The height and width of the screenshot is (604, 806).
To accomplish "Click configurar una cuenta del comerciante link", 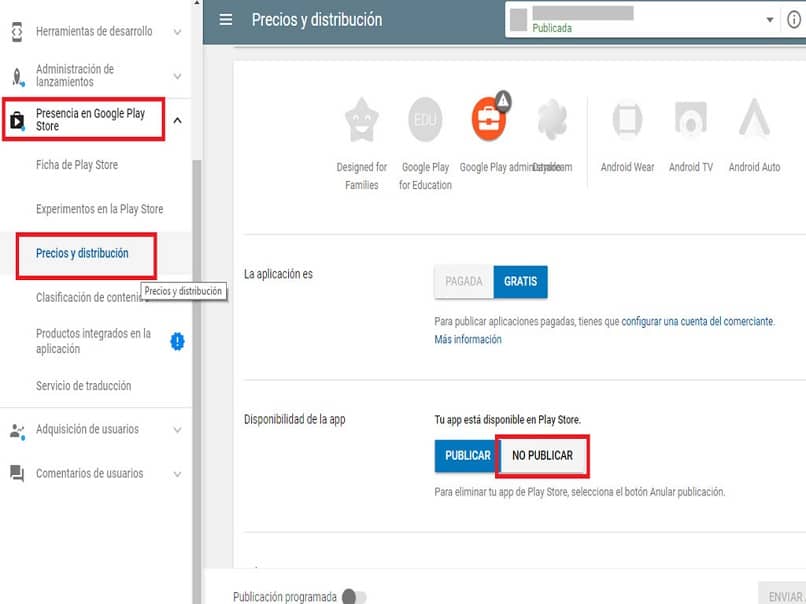I will tap(697, 321).
